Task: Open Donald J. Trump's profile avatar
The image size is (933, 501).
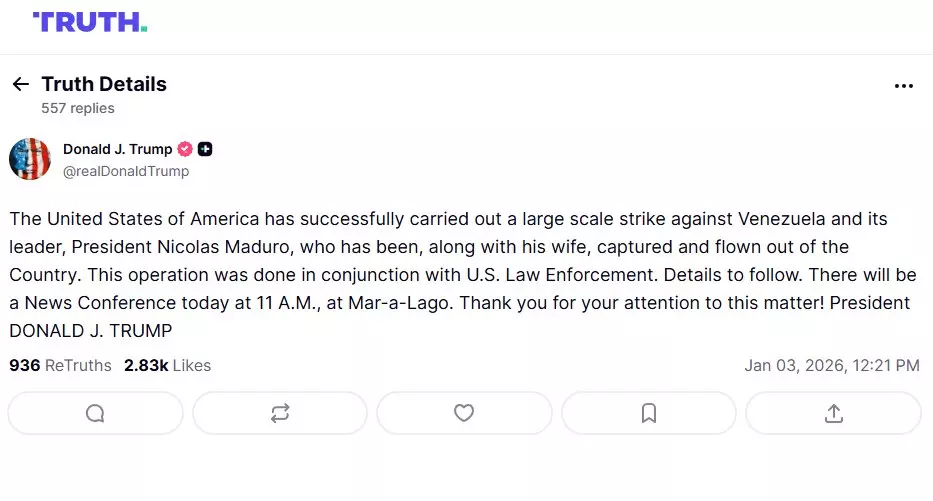Action: (30, 159)
